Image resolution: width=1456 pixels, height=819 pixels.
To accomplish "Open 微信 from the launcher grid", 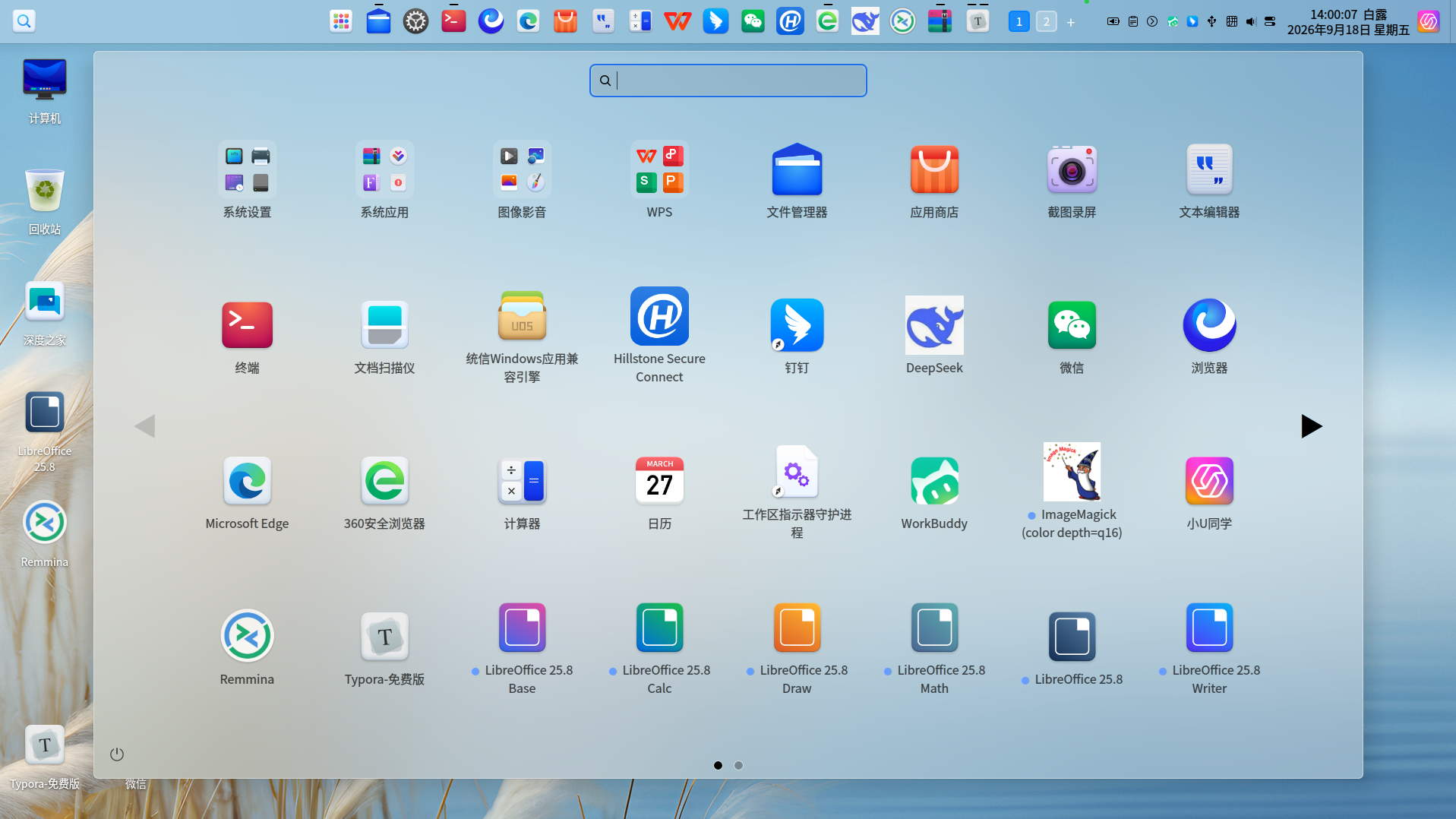I will [1072, 325].
